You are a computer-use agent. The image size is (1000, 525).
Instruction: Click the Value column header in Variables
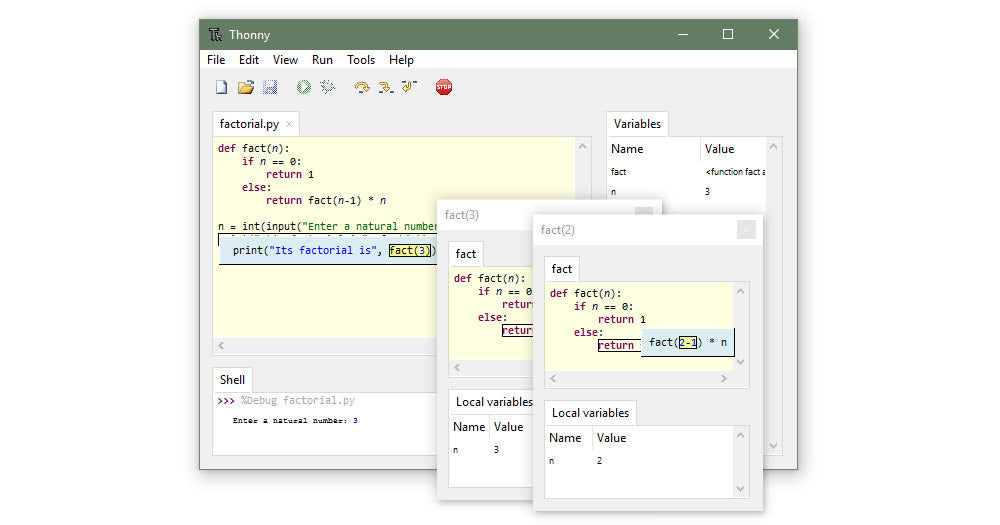(x=720, y=149)
